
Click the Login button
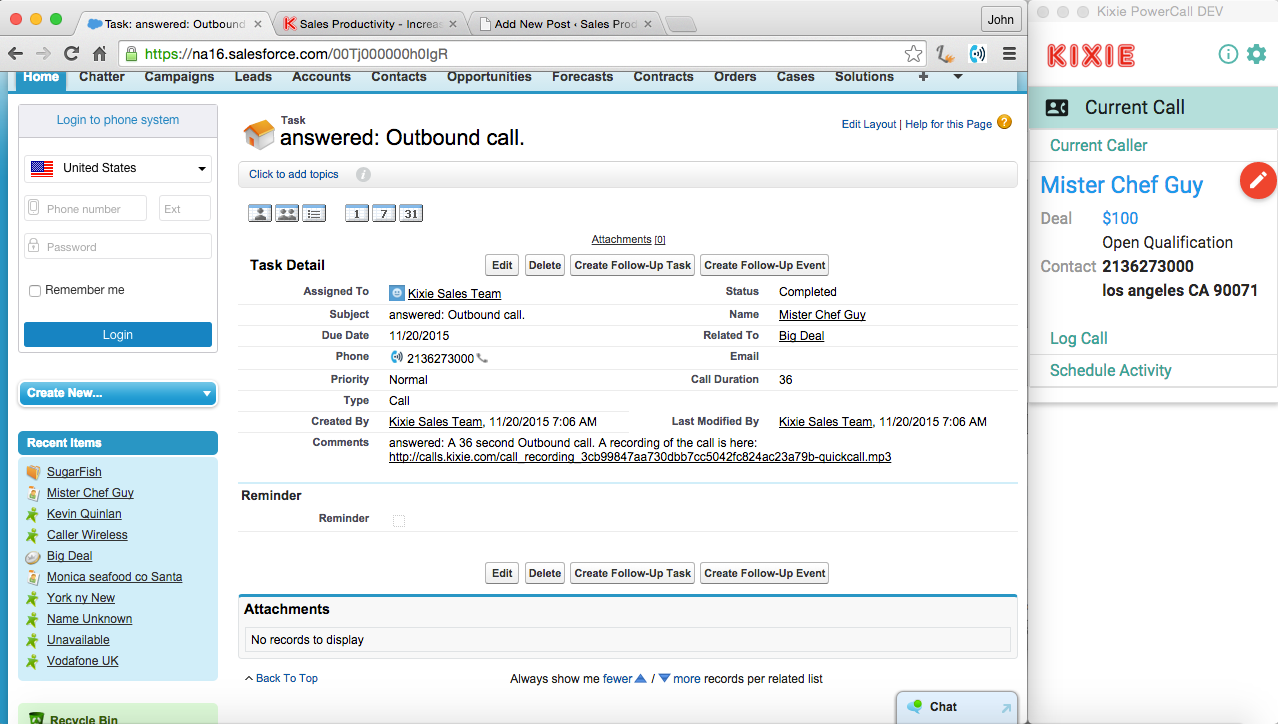click(118, 335)
